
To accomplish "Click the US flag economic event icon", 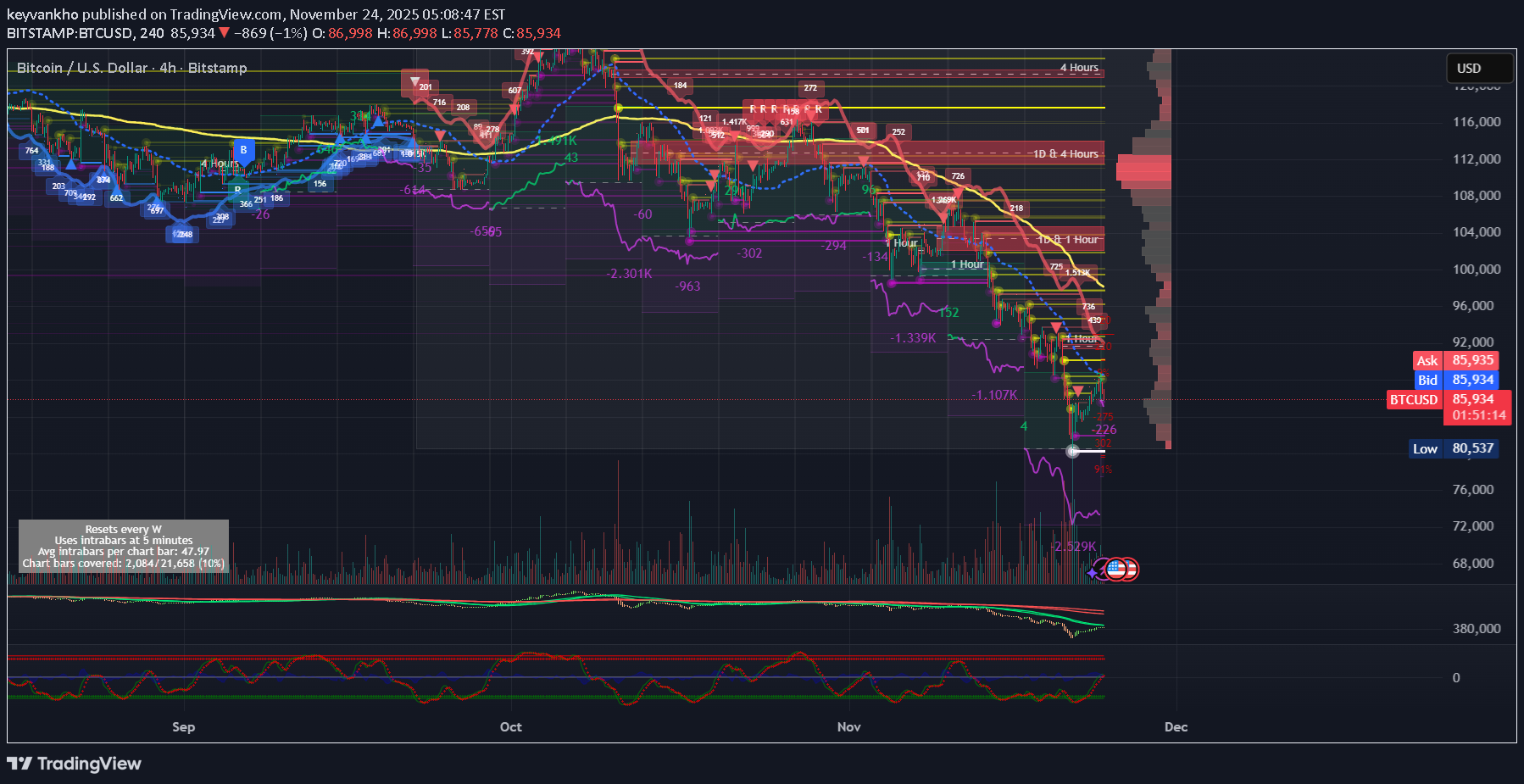I will click(1117, 570).
